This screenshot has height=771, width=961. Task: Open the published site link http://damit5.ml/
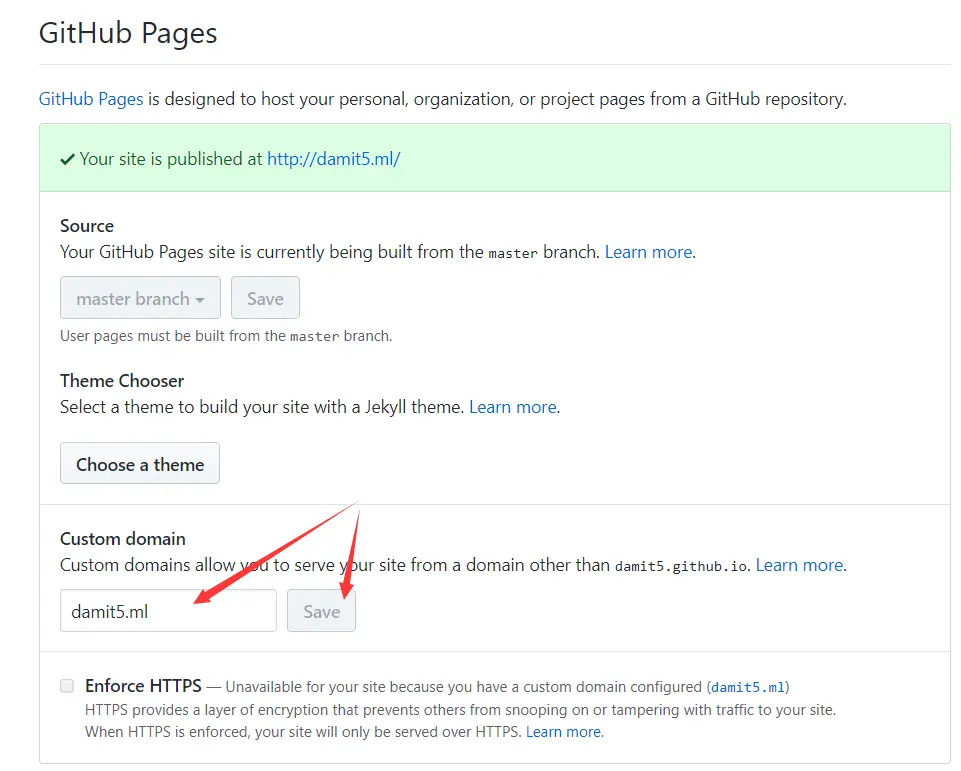[333, 158]
